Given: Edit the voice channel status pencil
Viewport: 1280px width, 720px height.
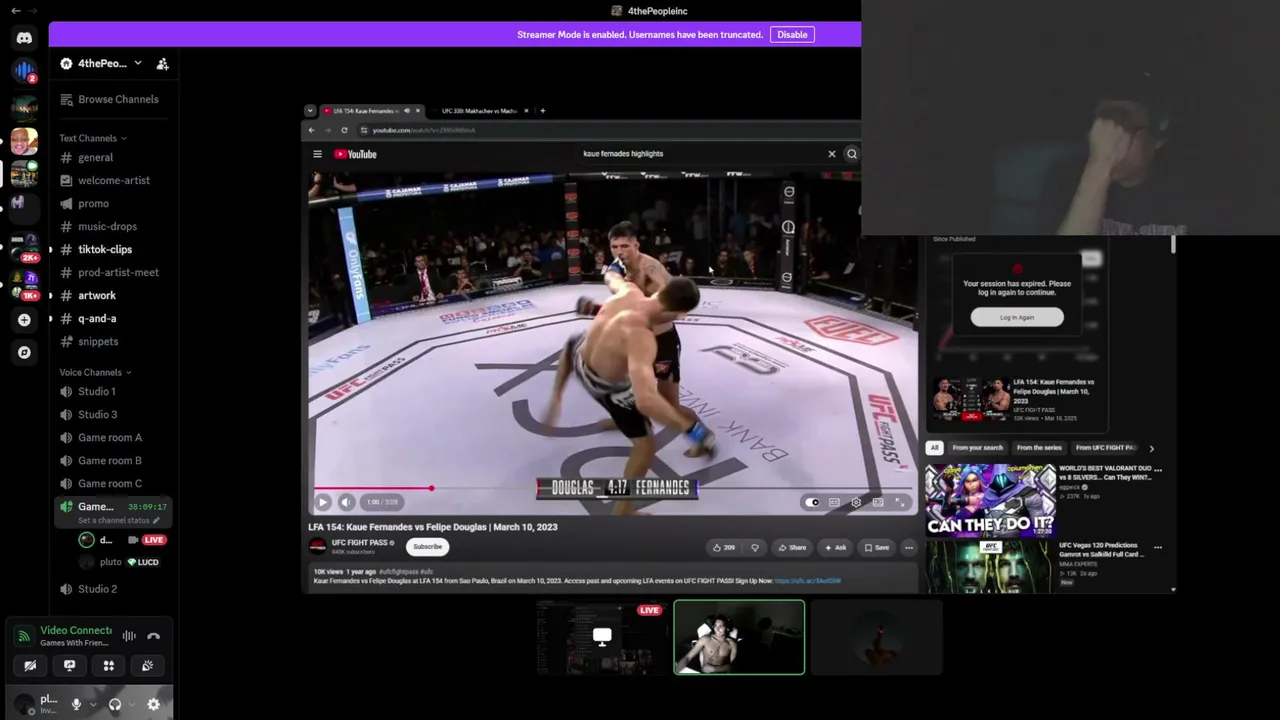Looking at the screenshot, I should pos(156,521).
